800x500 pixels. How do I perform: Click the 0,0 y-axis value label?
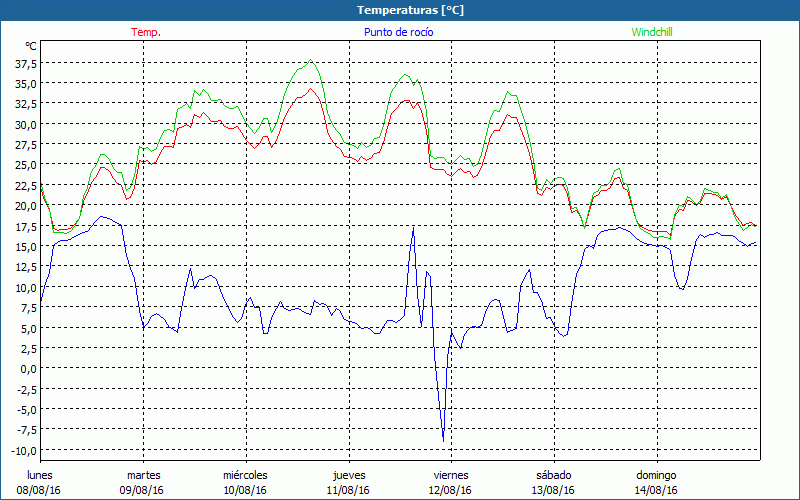click(28, 368)
